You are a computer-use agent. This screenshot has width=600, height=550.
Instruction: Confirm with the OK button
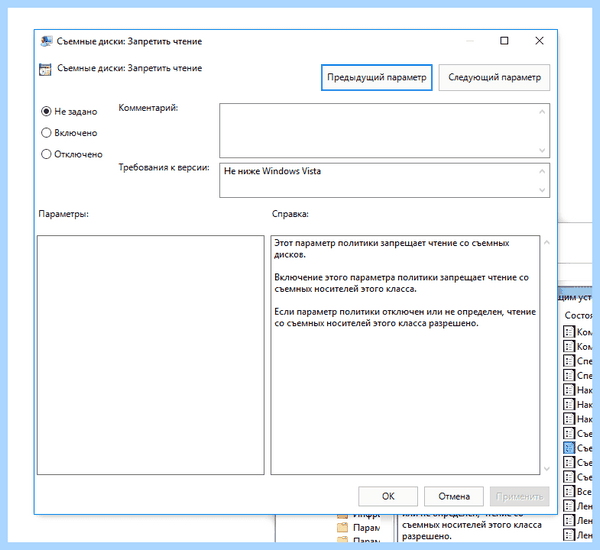tap(388, 496)
